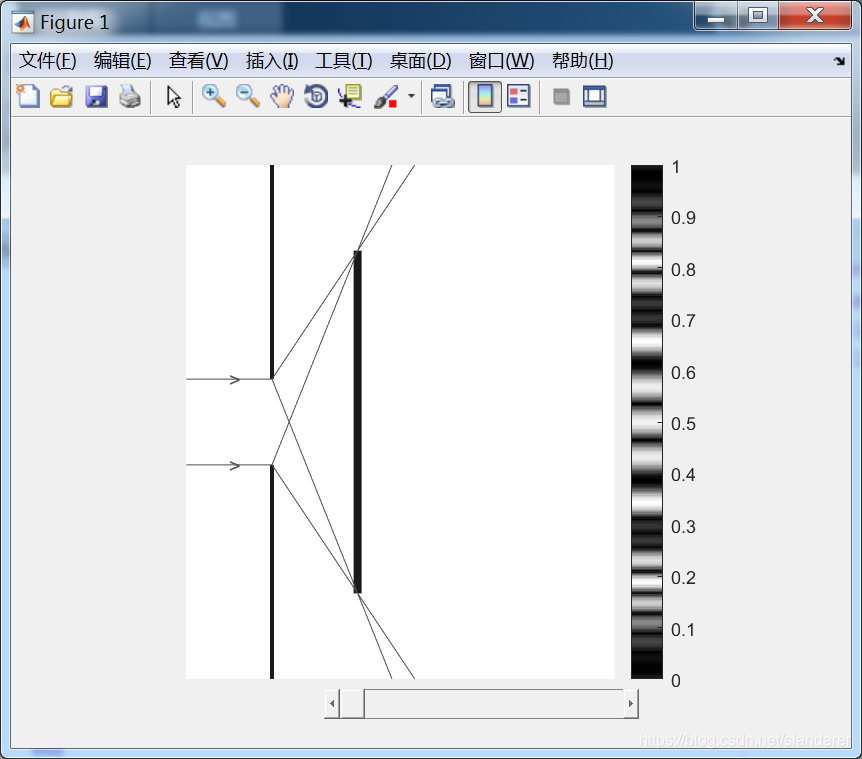Select the Data Cursor tool
This screenshot has width=862, height=759.
point(350,97)
